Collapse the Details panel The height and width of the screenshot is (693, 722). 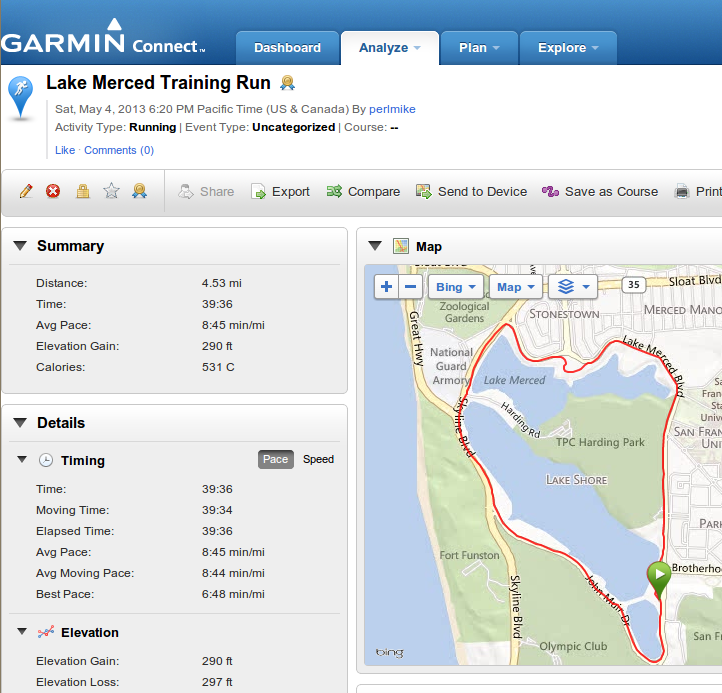pyautogui.click(x=20, y=423)
